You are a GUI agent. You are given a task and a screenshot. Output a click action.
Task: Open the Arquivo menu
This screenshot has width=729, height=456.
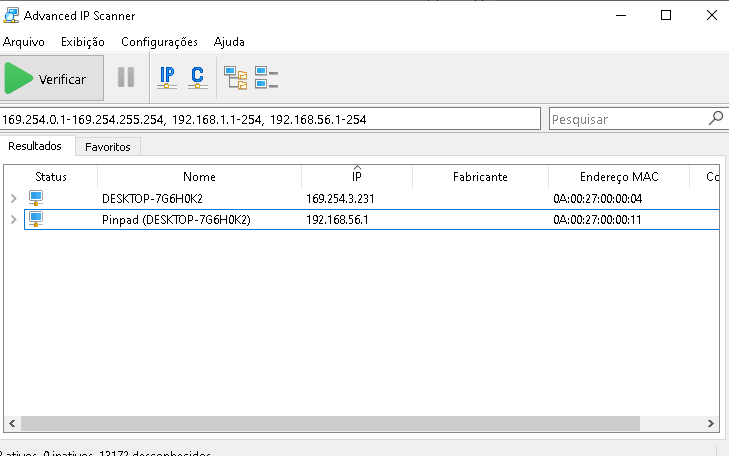[x=24, y=42]
